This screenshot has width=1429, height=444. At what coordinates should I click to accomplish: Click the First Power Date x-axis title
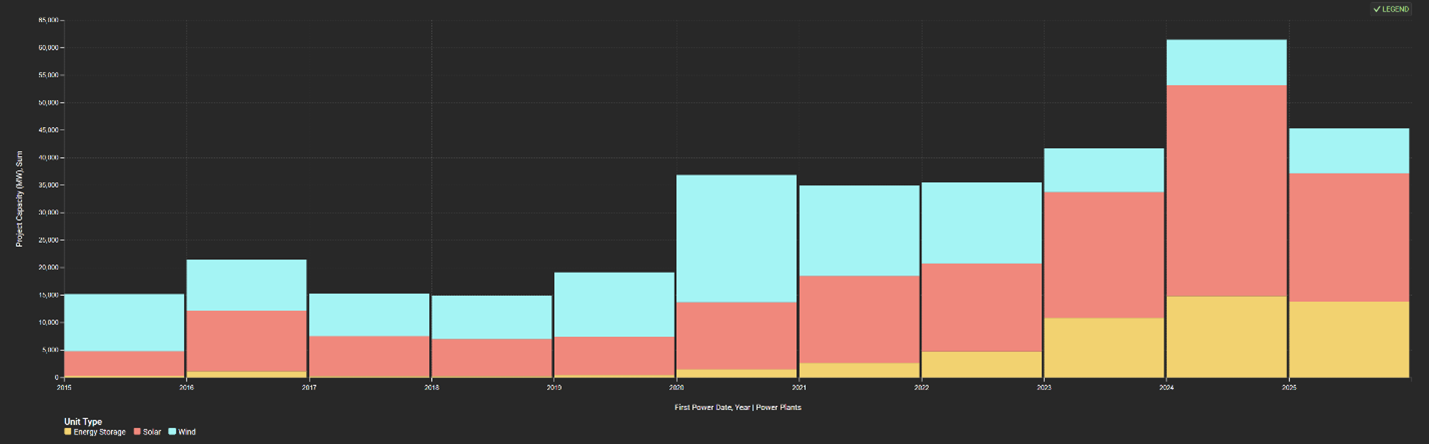[x=738, y=407]
